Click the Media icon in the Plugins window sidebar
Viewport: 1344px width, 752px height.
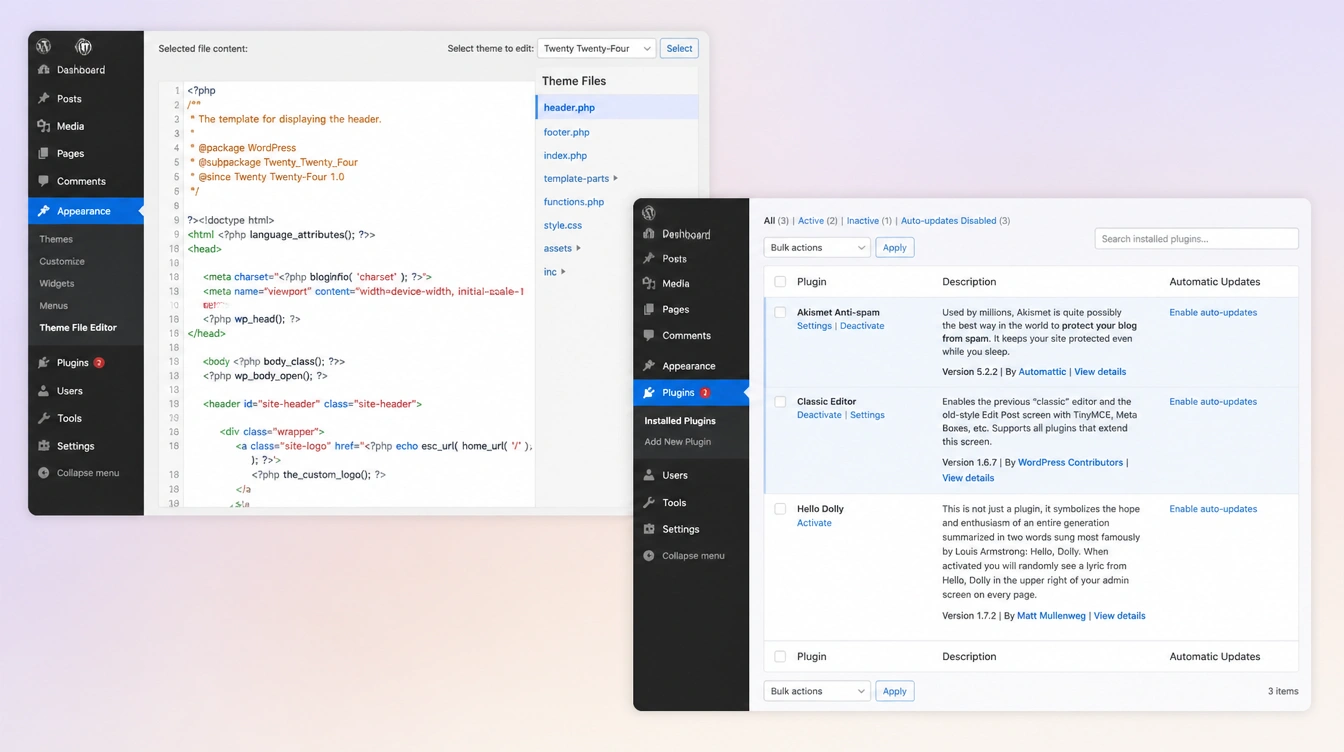[649, 283]
